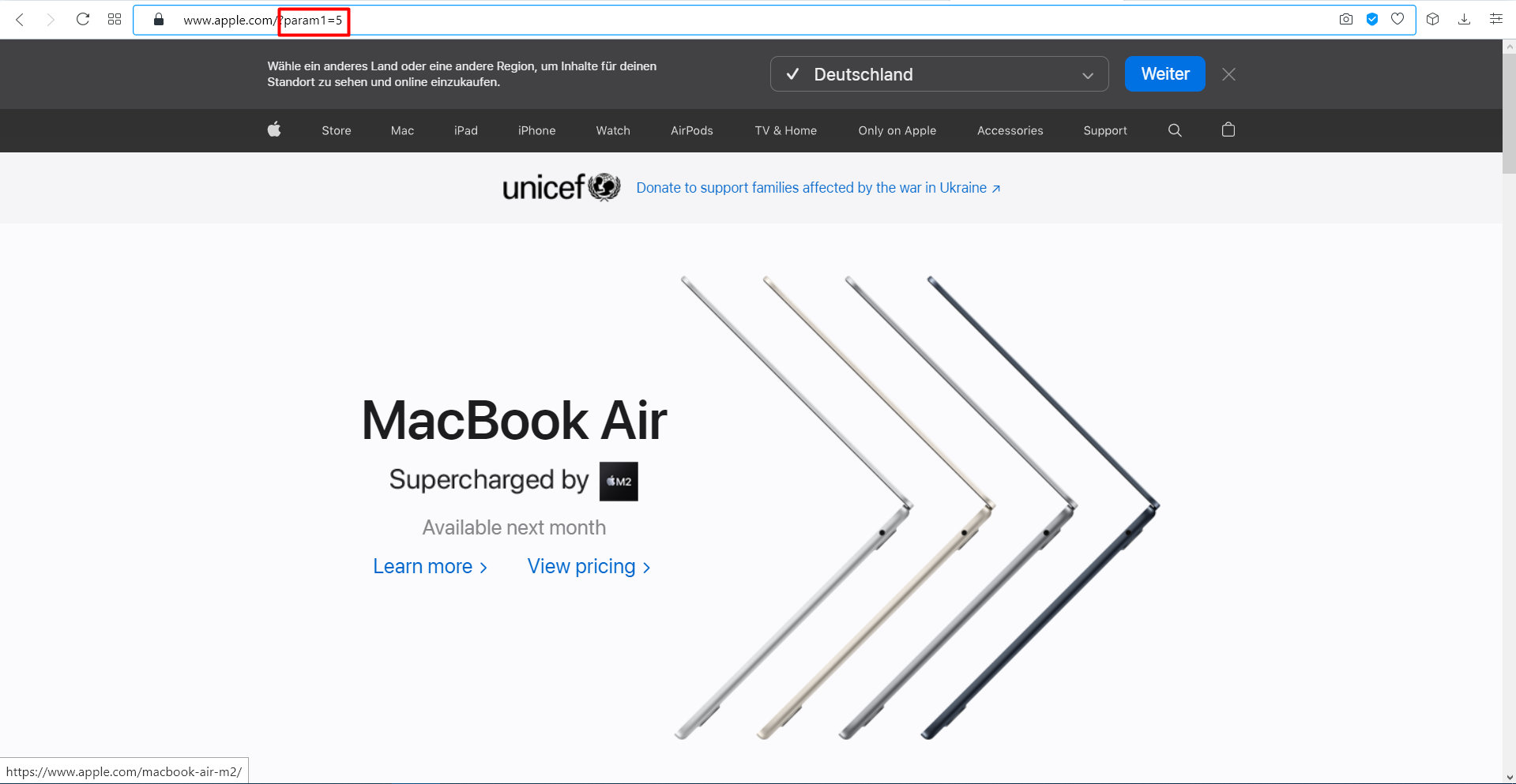Image resolution: width=1516 pixels, height=784 pixels.
Task: Click the blue Weiter button
Action: click(1165, 74)
